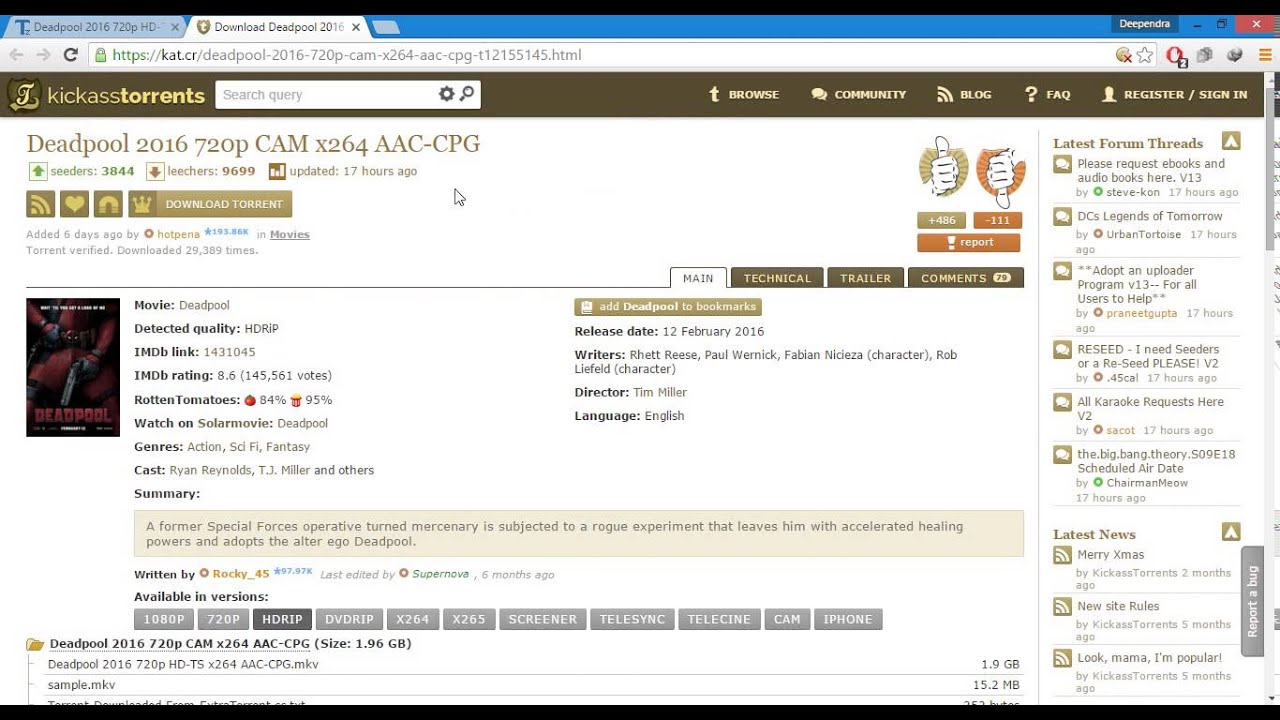Open the Browse menu
This screenshot has height=720, width=1280.
tap(743, 94)
